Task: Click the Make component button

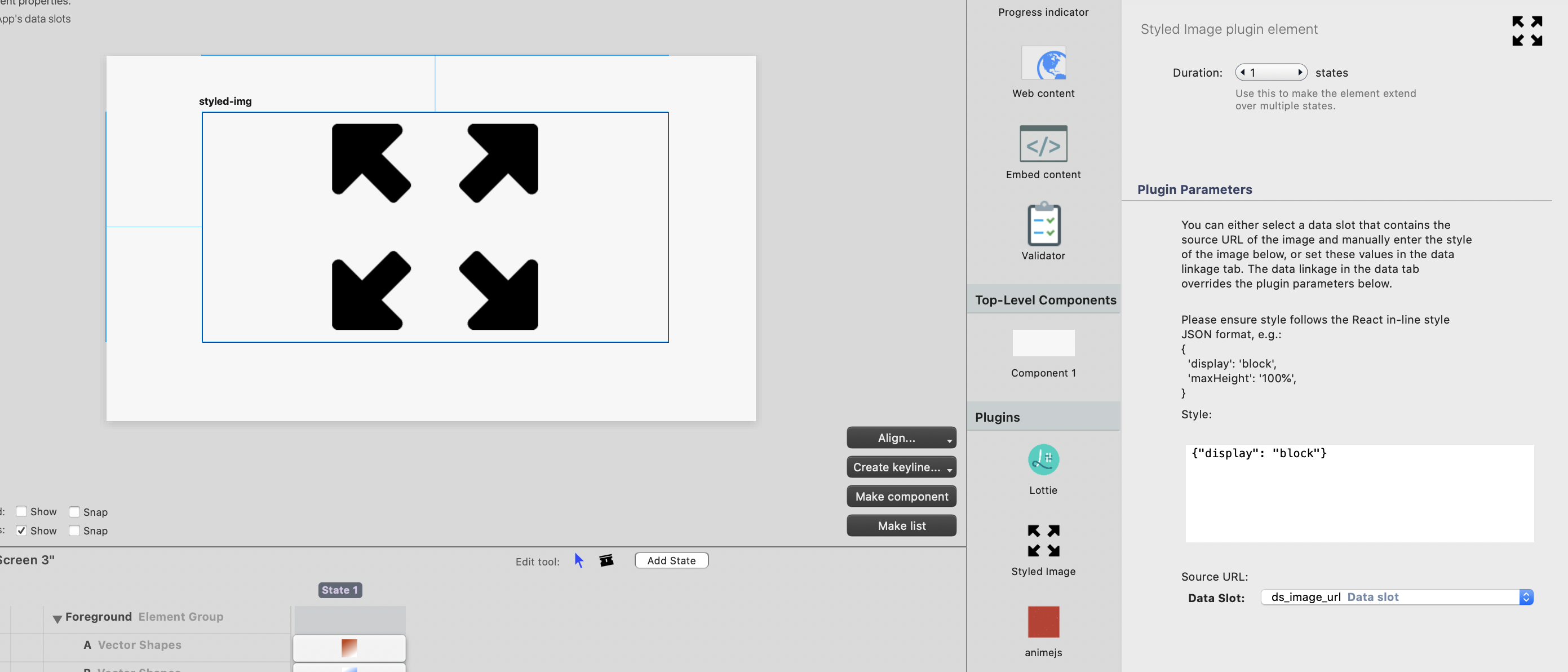Action: [x=901, y=496]
